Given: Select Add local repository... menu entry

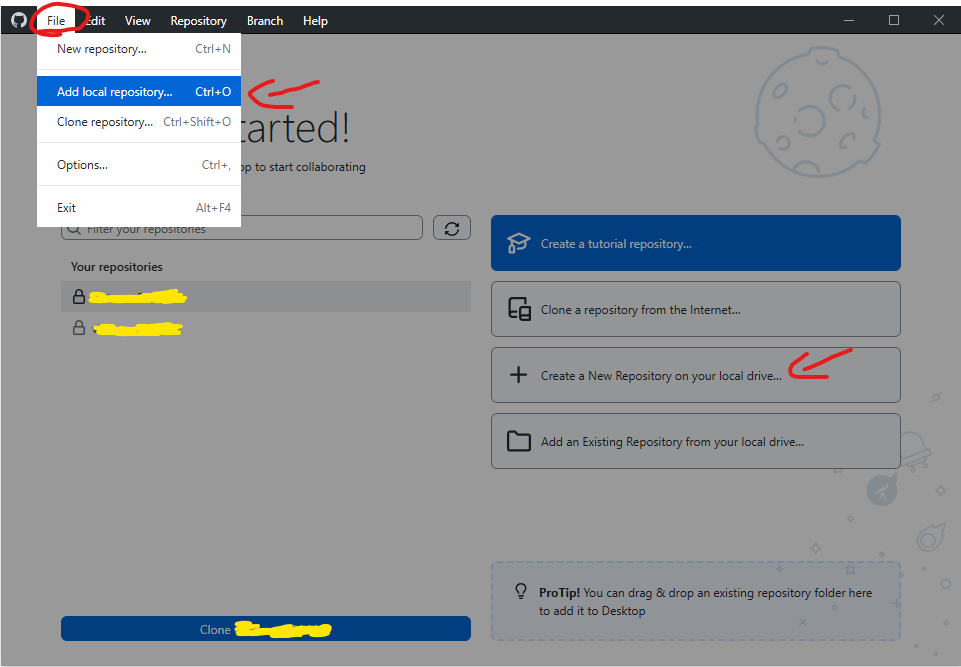Looking at the screenshot, I should tap(139, 91).
